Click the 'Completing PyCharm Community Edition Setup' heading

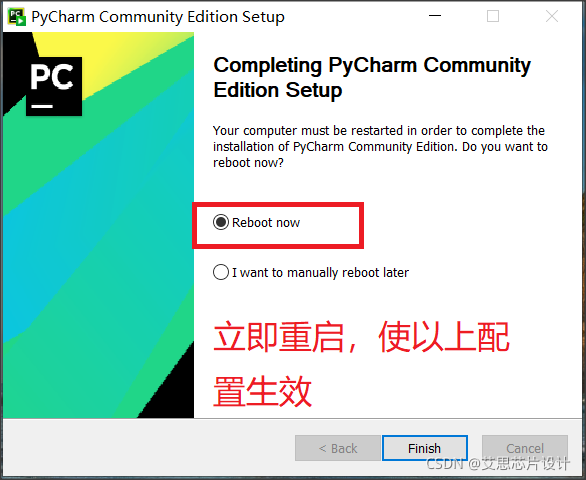click(x=372, y=77)
